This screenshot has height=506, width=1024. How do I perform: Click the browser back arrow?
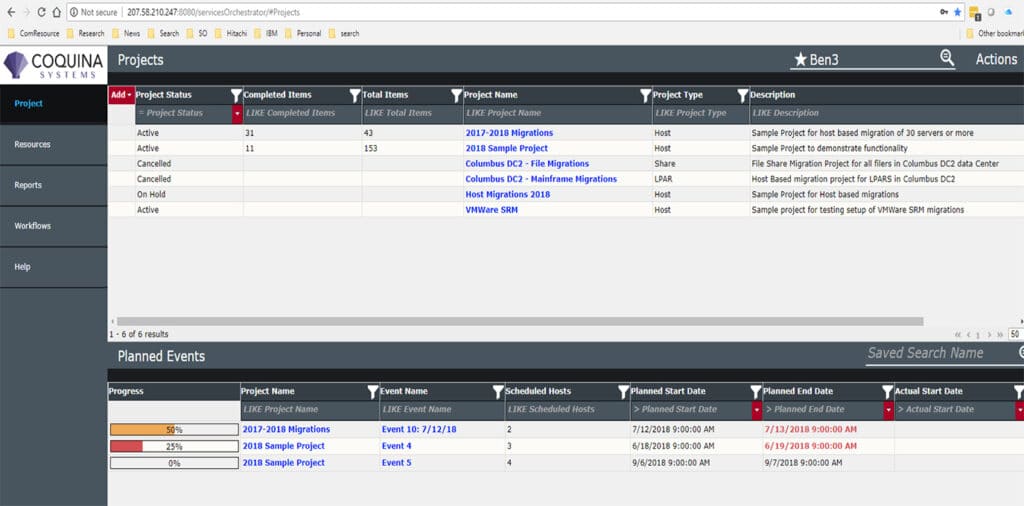(x=11, y=12)
